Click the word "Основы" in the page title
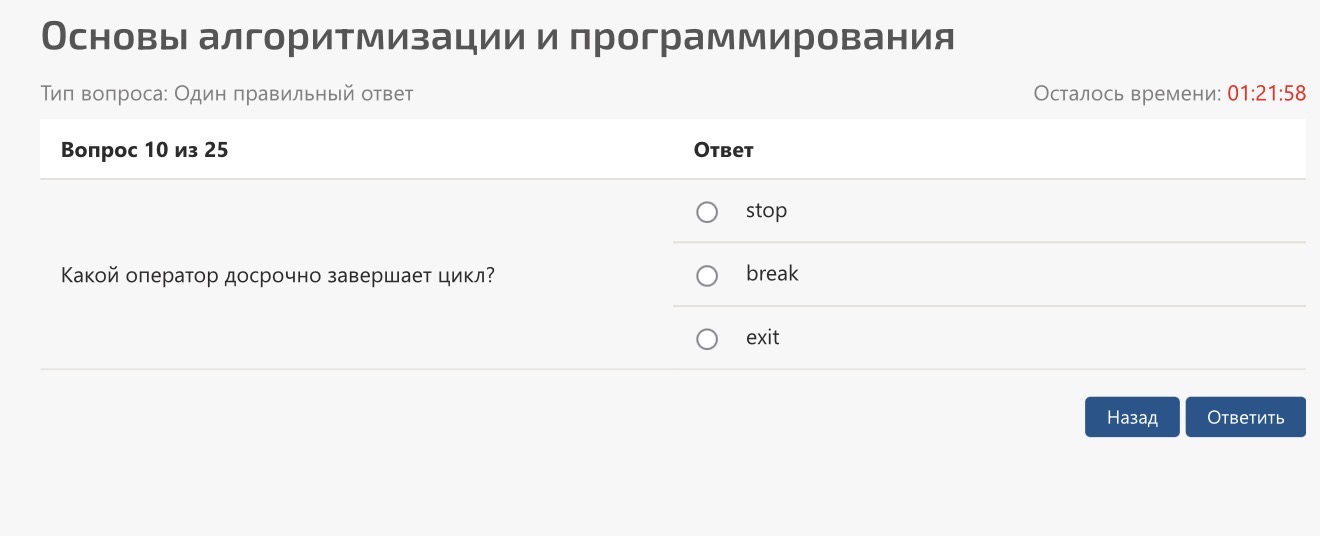 pos(112,37)
